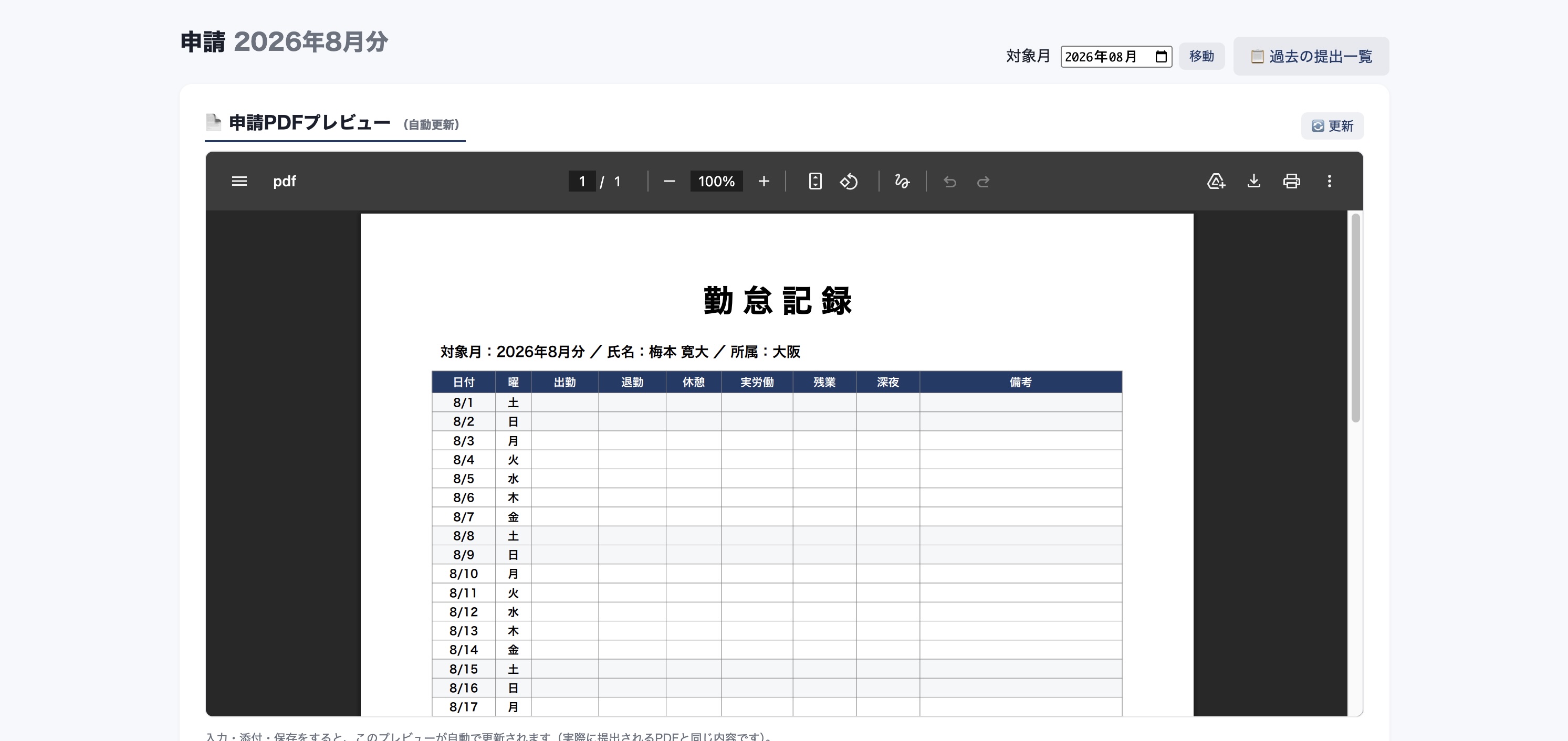Click the 移動 button
This screenshot has width=1568, height=741.
[x=1201, y=56]
